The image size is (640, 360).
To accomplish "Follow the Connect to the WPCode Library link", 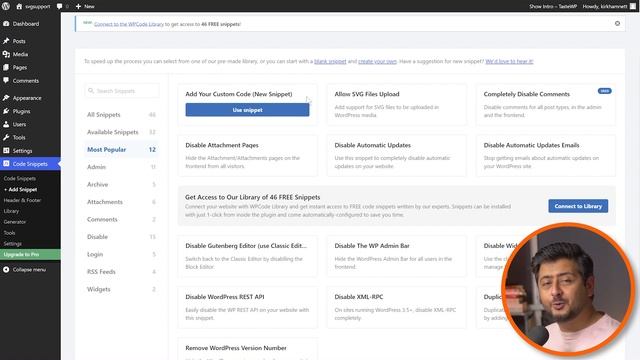I will (129, 24).
